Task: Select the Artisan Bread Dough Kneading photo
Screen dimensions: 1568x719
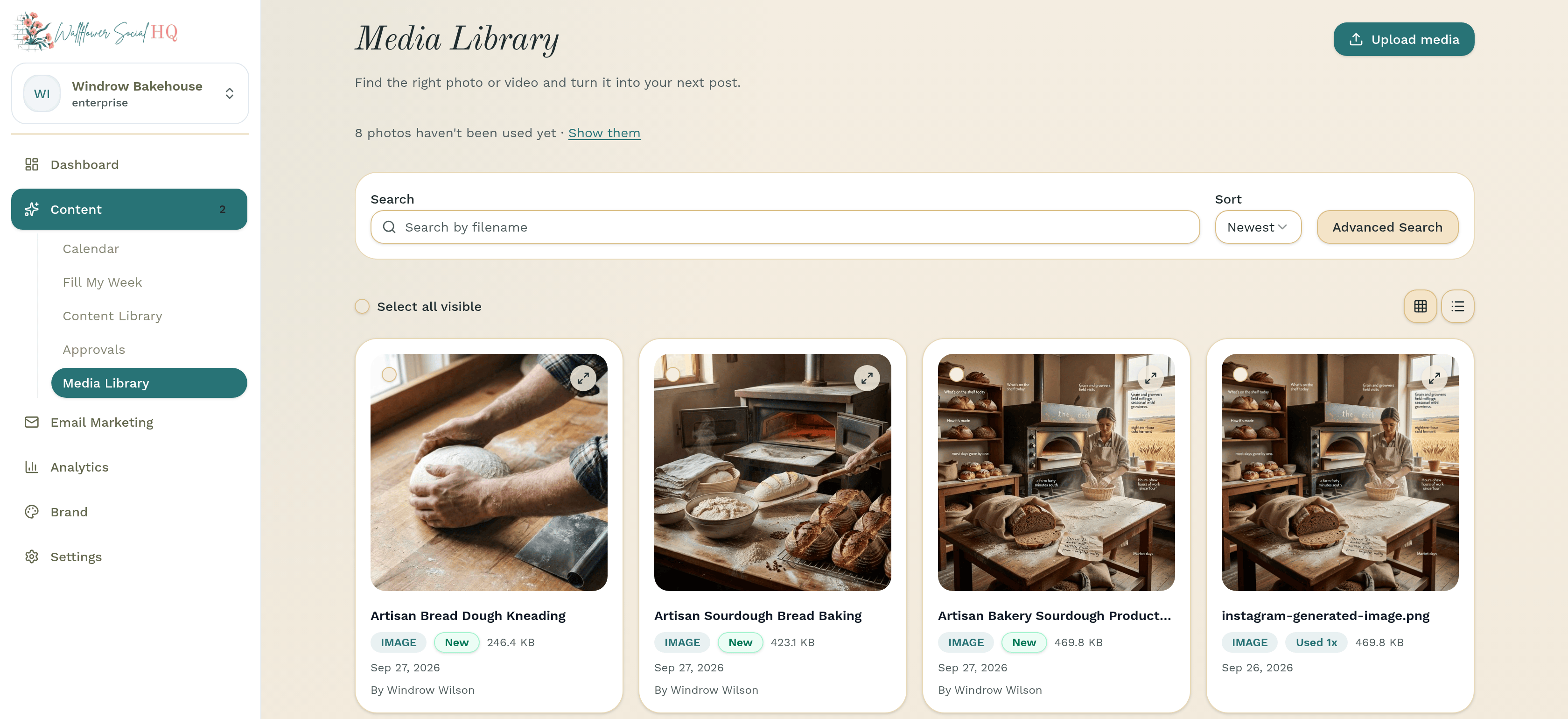Action: 389,374
